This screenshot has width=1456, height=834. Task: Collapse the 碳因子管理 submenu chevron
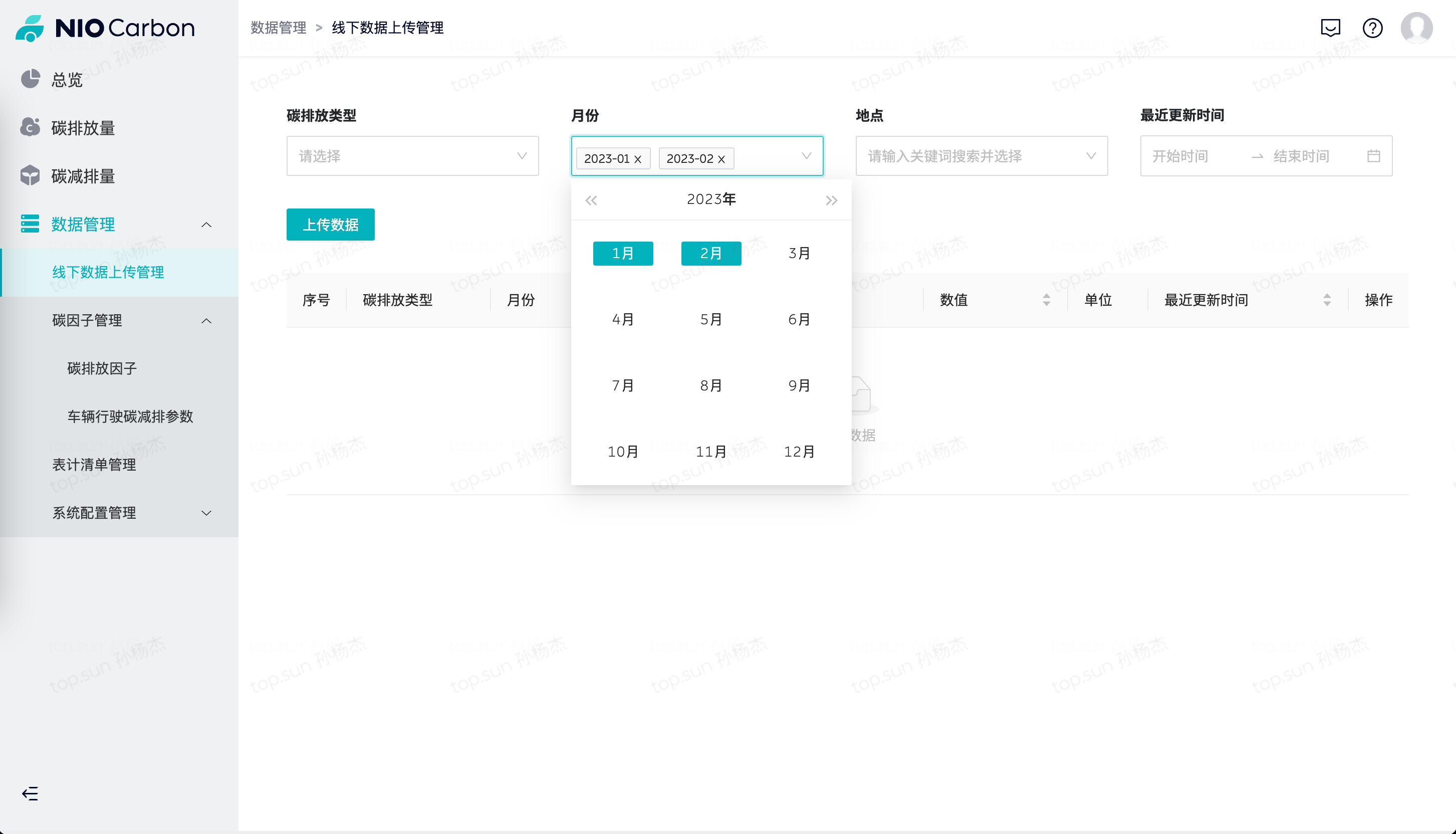[x=207, y=321]
